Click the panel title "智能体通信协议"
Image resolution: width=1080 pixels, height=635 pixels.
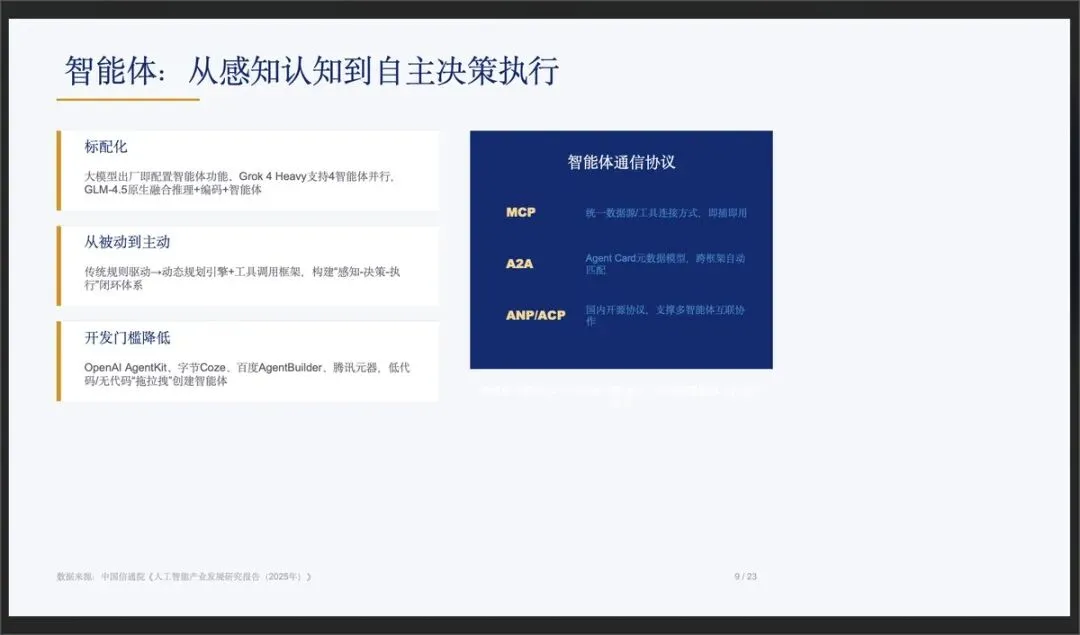[x=621, y=163]
